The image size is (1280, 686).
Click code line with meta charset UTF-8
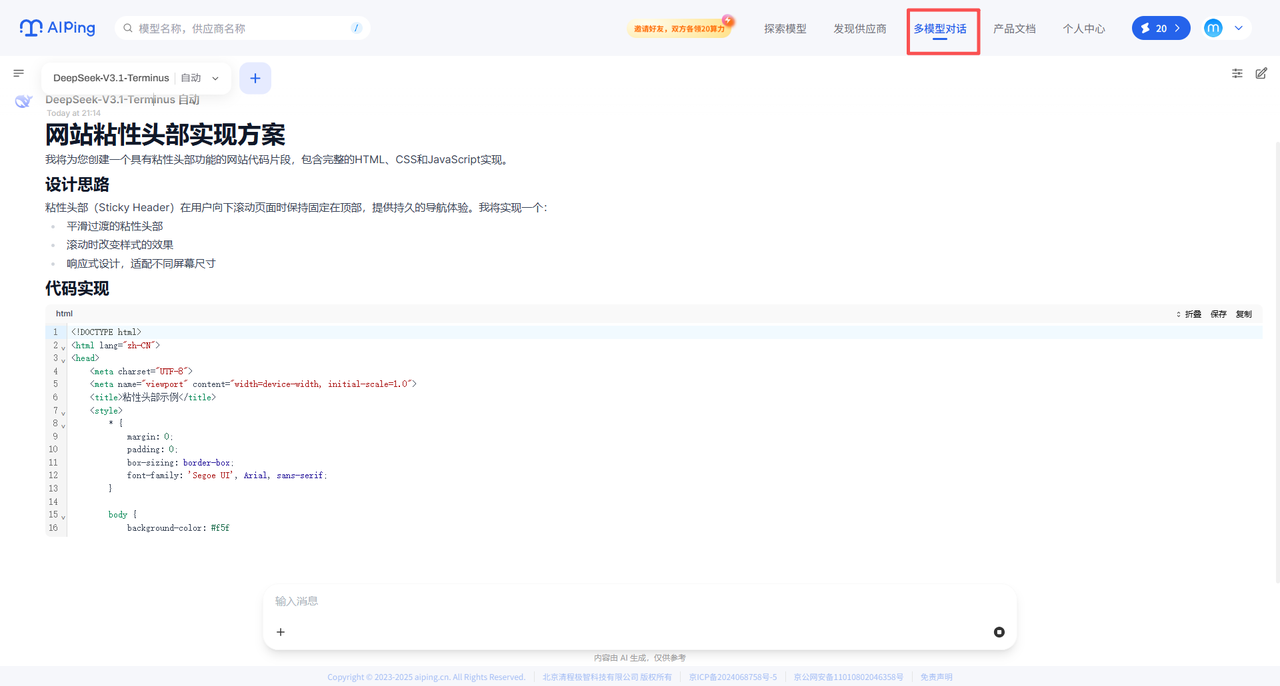point(141,371)
